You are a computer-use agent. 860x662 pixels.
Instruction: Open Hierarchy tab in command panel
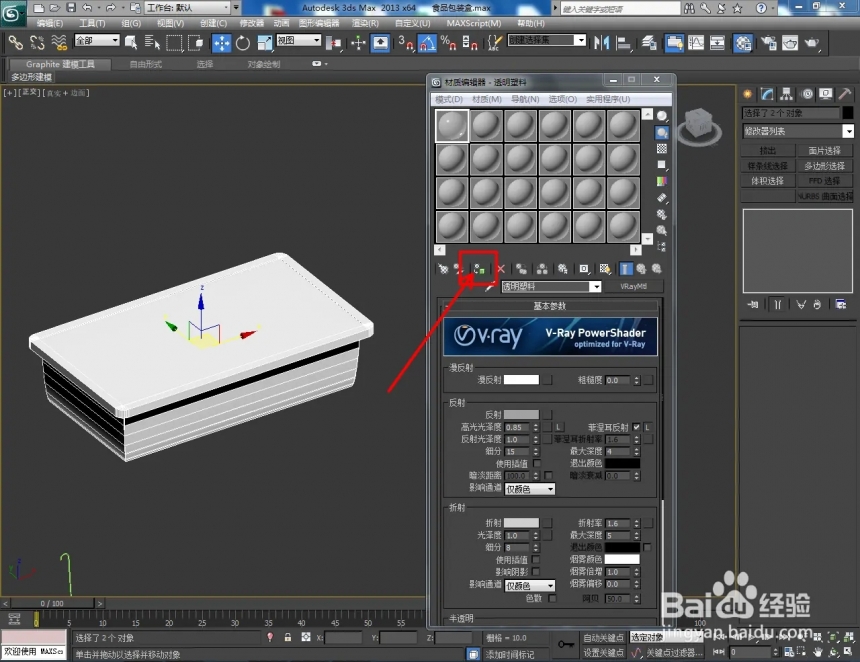tap(787, 94)
